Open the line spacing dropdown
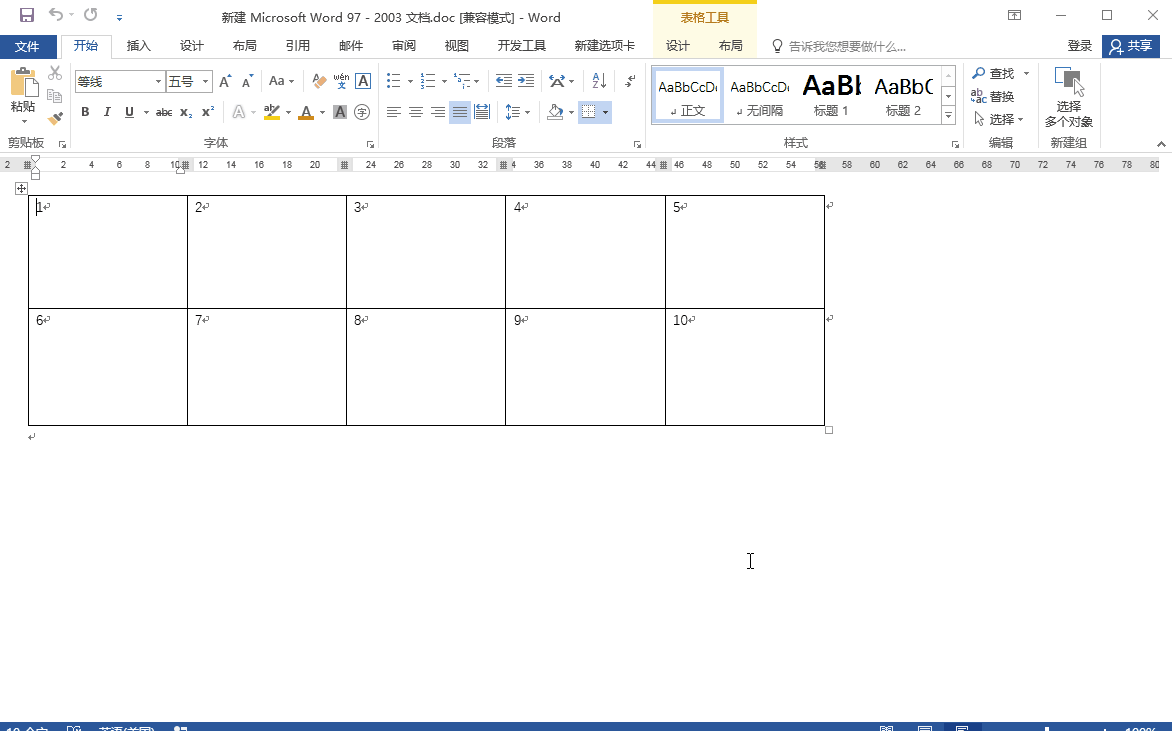Viewport: 1172px width, 731px height. coord(517,112)
